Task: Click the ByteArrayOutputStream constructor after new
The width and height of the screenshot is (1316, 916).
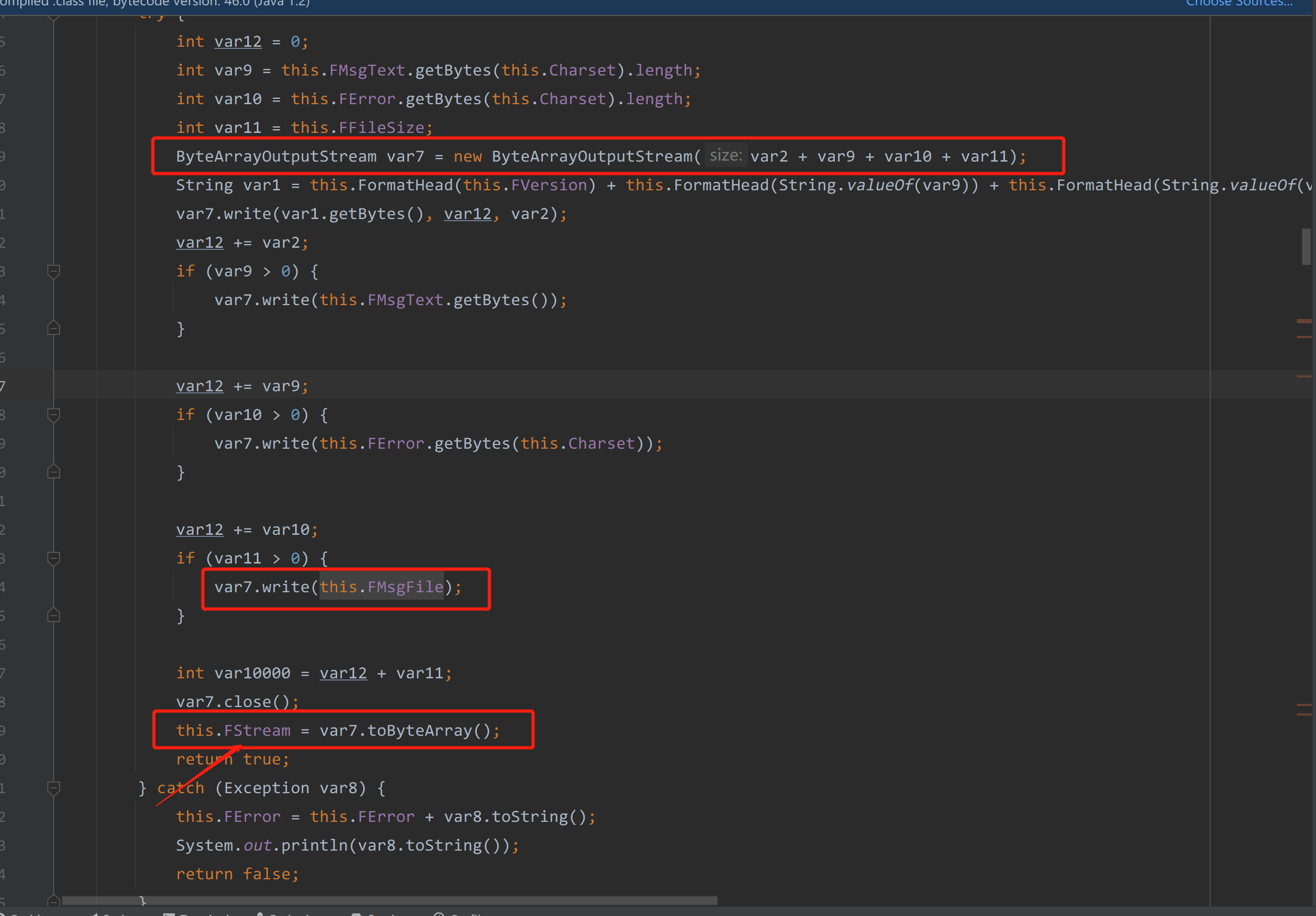Action: point(596,156)
